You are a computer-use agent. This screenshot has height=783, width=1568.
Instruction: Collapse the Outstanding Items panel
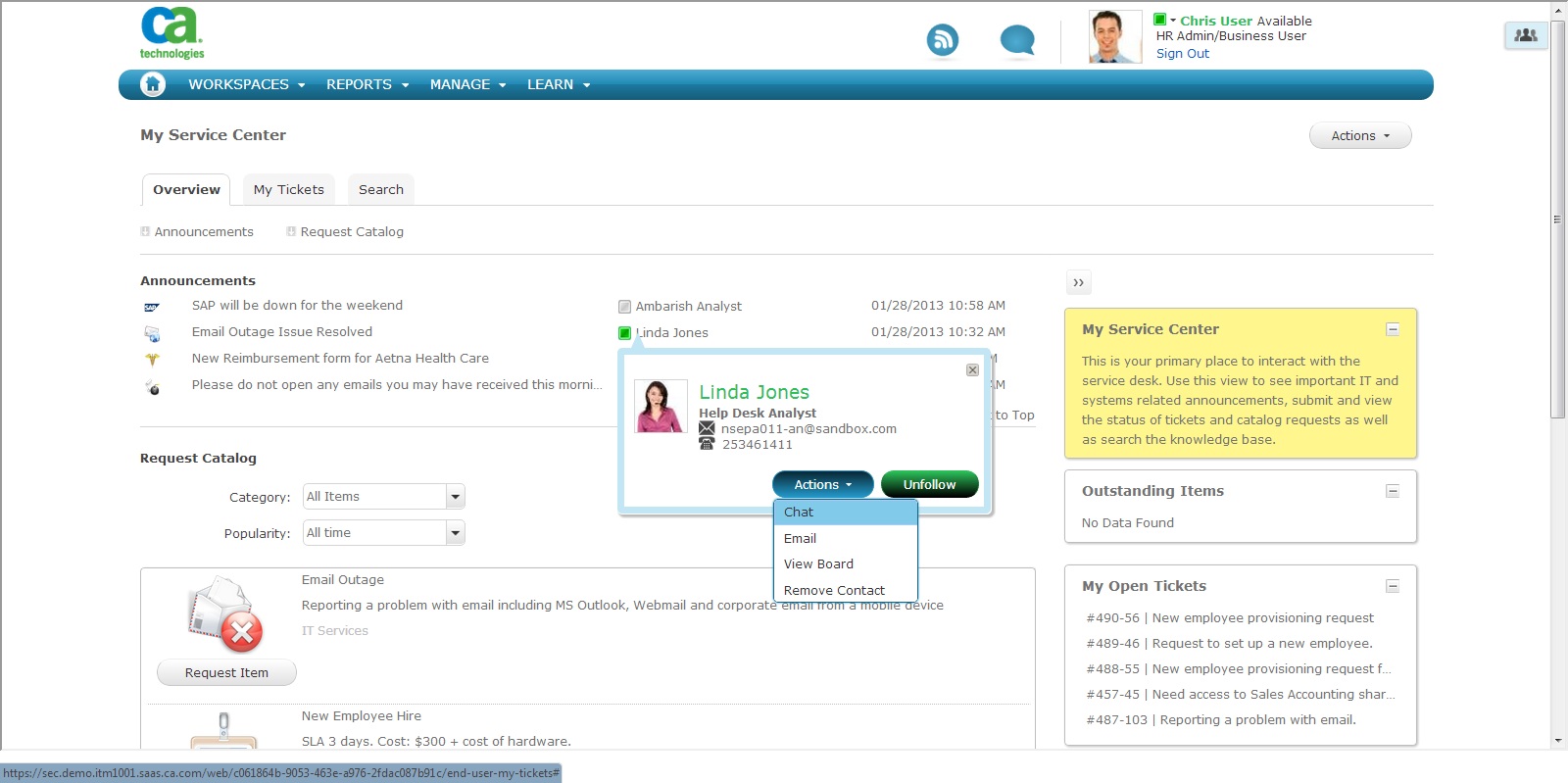(x=1393, y=491)
